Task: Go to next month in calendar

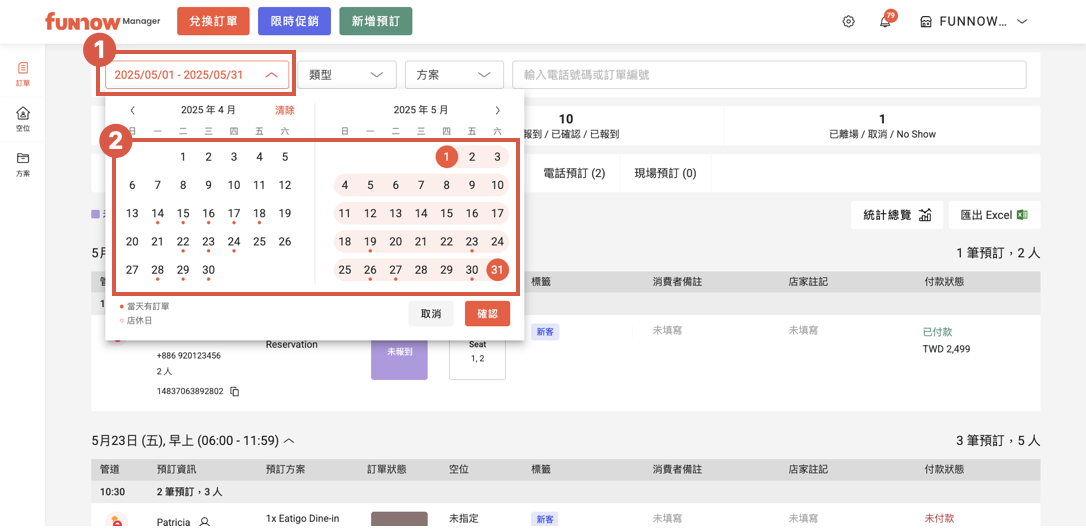Action: (x=497, y=110)
